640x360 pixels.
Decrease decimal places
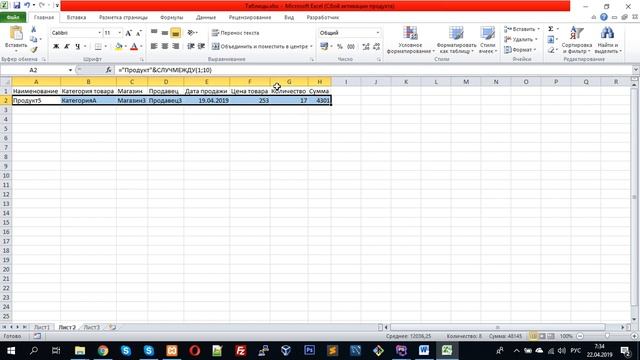point(376,47)
